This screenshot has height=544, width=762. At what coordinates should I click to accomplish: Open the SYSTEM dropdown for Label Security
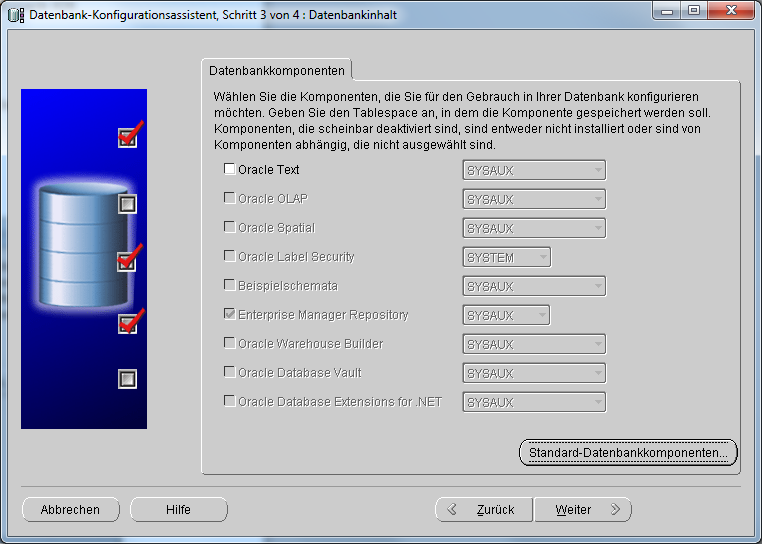(x=507, y=257)
